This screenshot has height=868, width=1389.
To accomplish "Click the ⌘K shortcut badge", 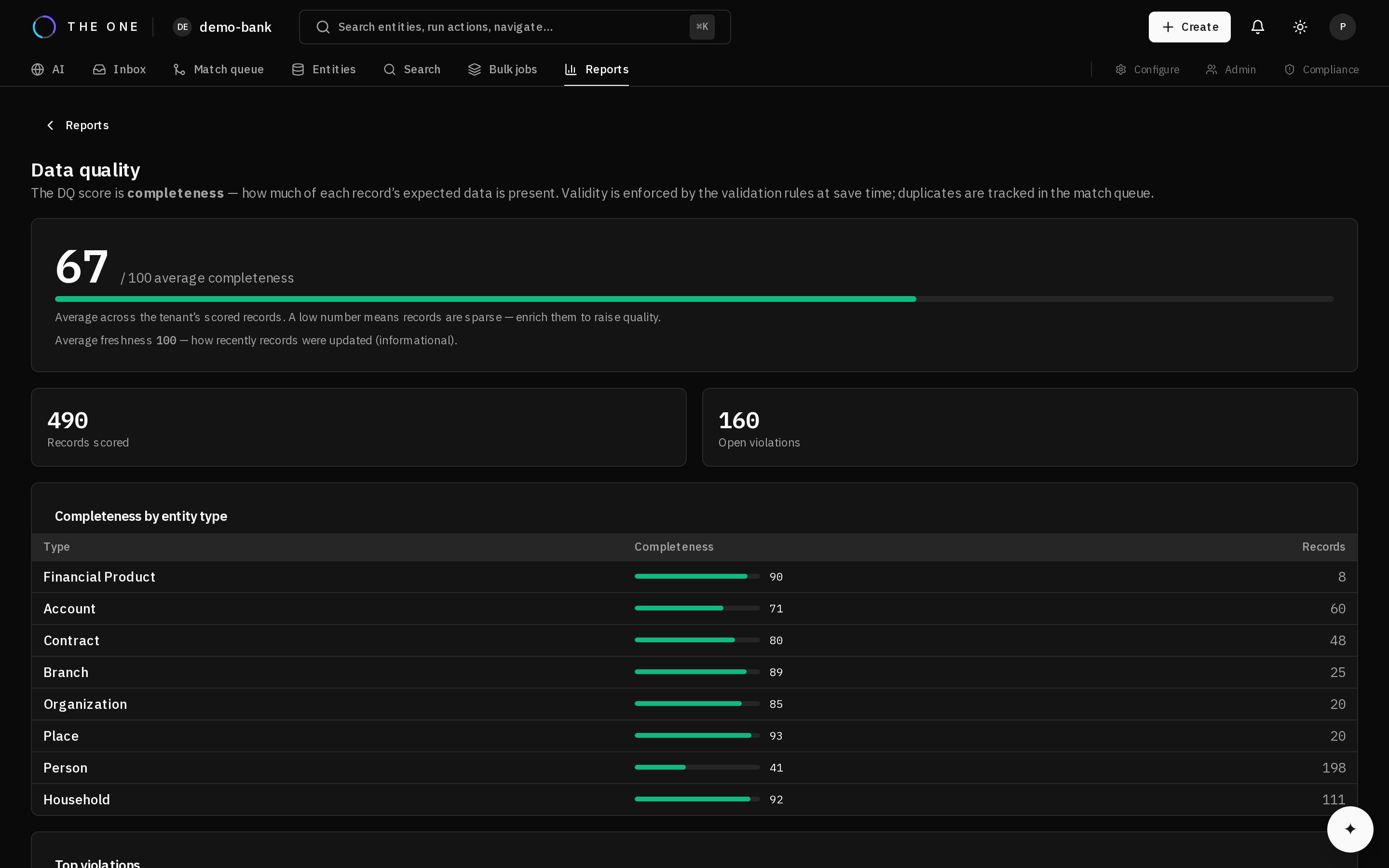I will [x=702, y=27].
